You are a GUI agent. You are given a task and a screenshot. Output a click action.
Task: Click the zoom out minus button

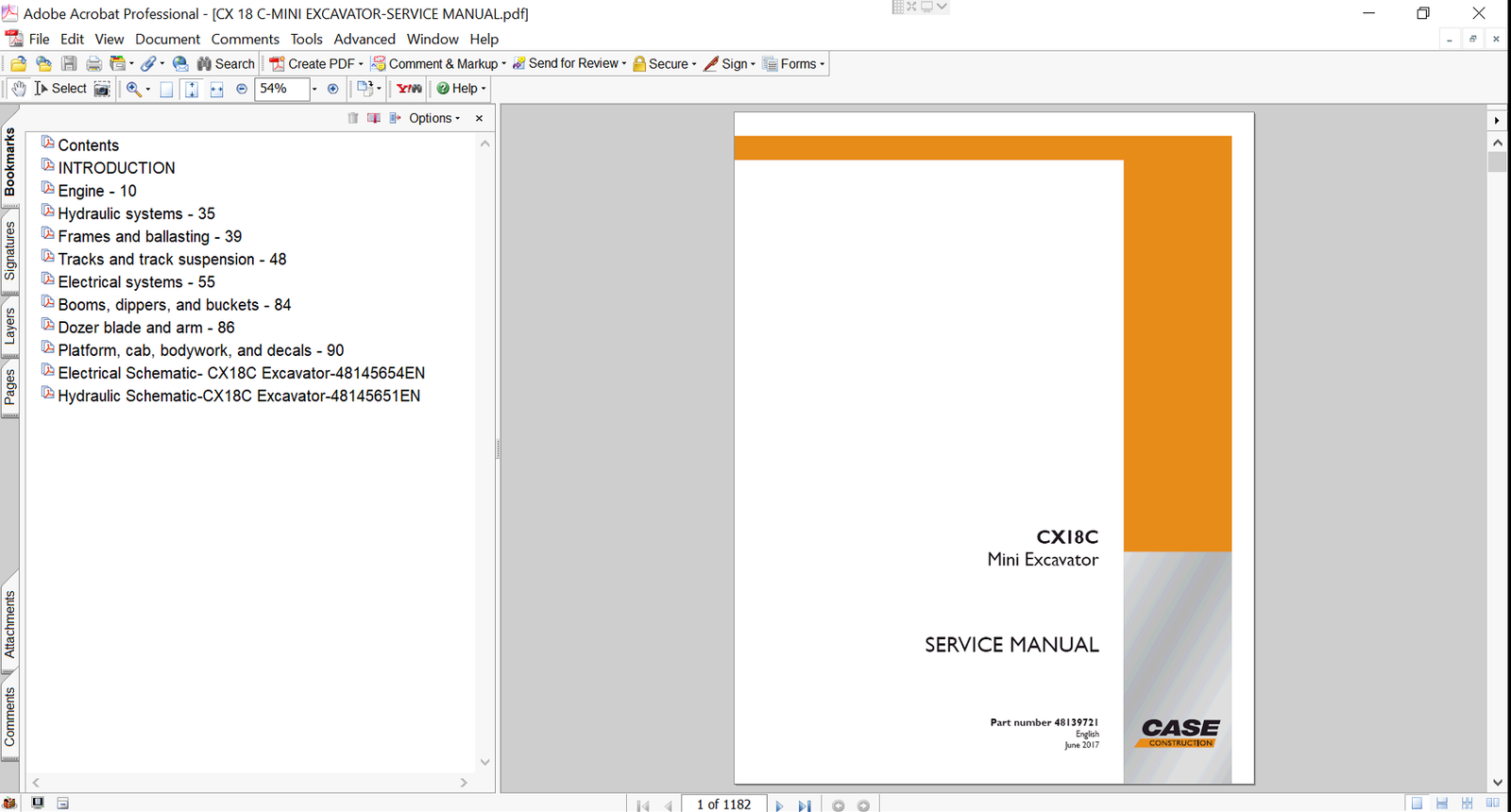[242, 89]
